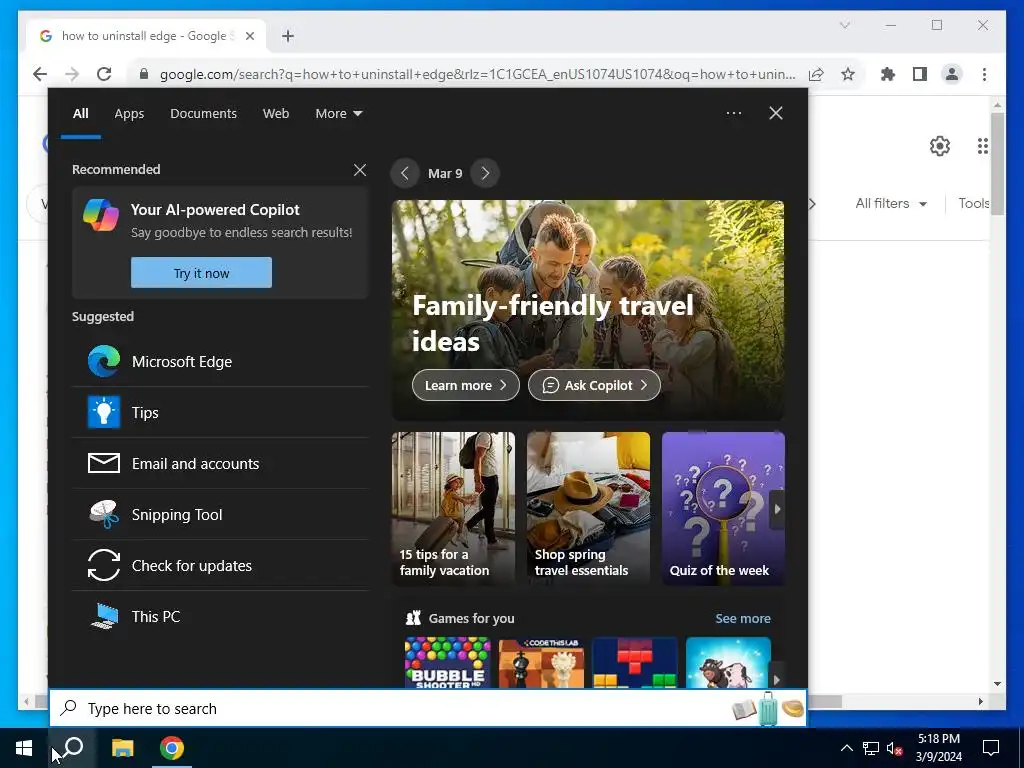This screenshot has height=768, width=1024.
Task: Open the notification center icon
Action: [991, 748]
